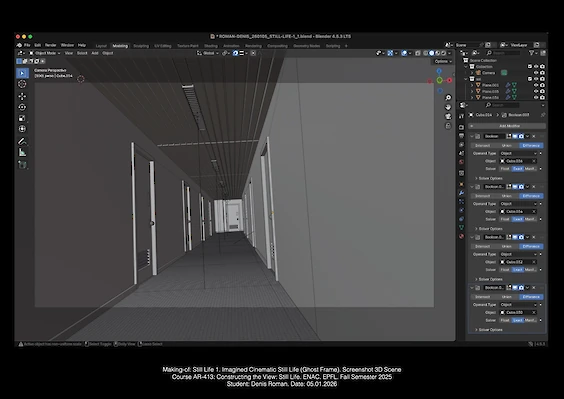The height and width of the screenshot is (399, 564).
Task: Expand the Plane.001 outliner row
Action: (472, 85)
